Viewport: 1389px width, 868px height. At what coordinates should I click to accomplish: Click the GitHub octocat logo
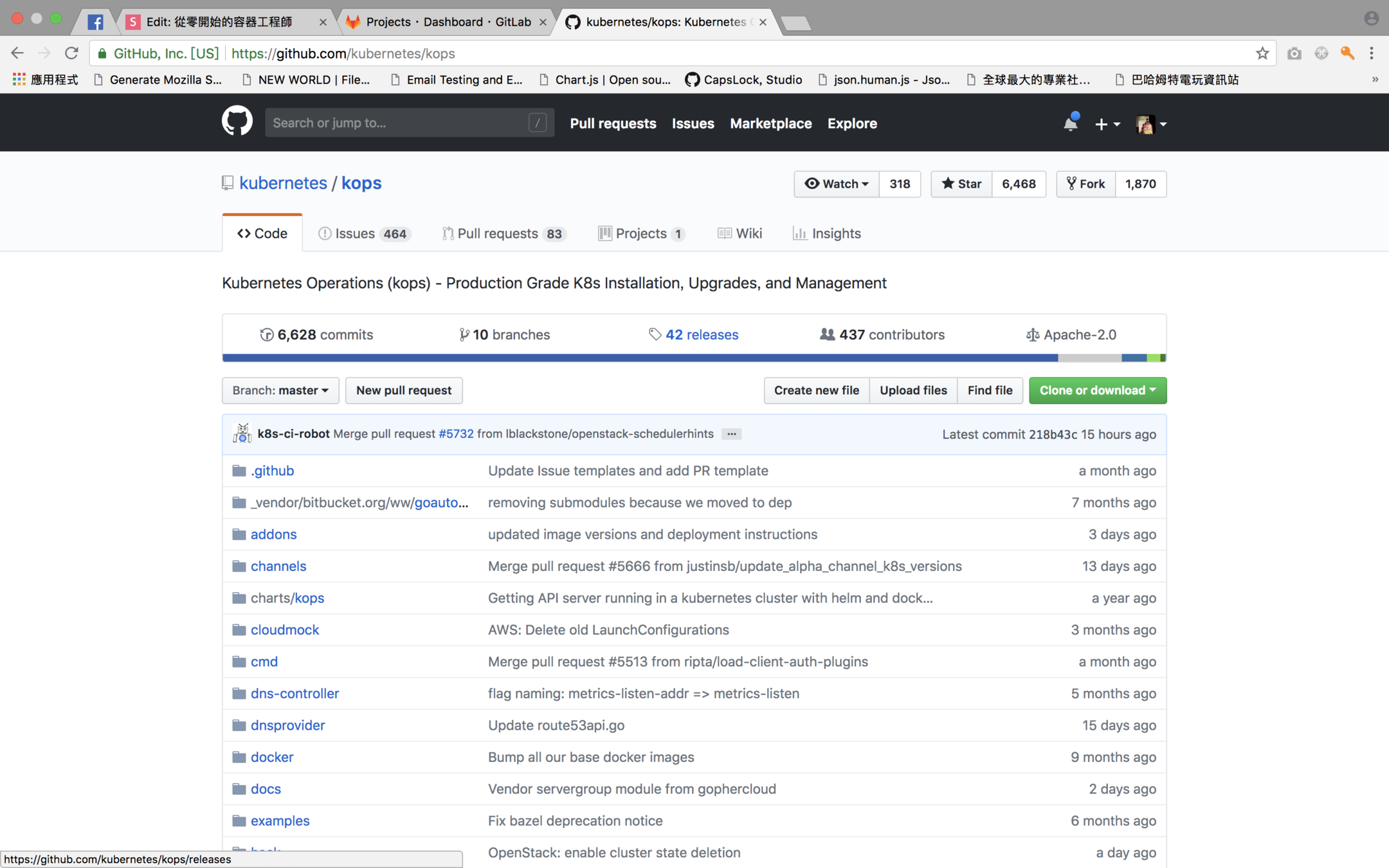(x=237, y=122)
